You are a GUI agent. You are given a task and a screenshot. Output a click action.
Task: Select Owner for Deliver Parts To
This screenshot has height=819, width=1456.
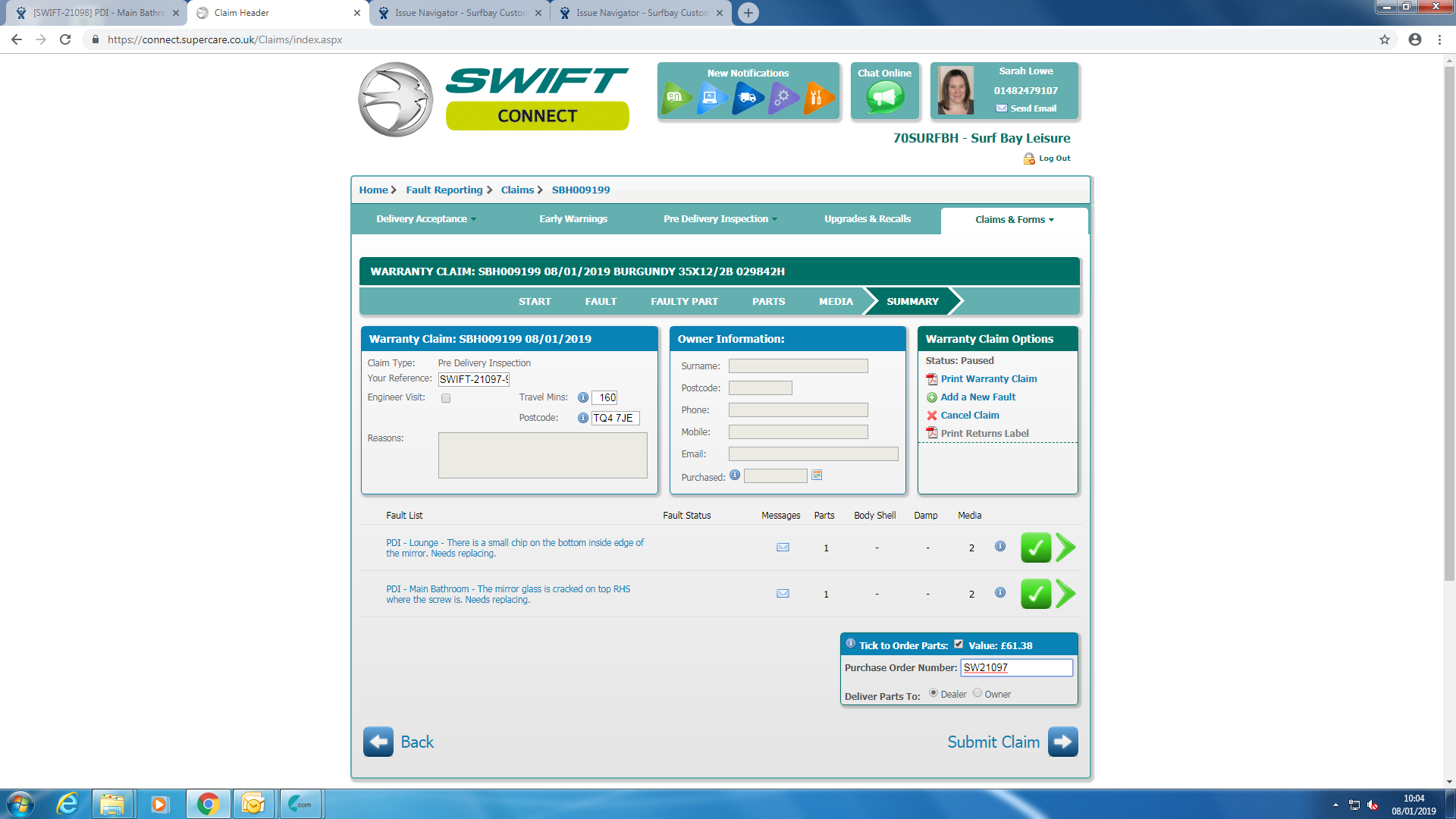click(x=977, y=693)
